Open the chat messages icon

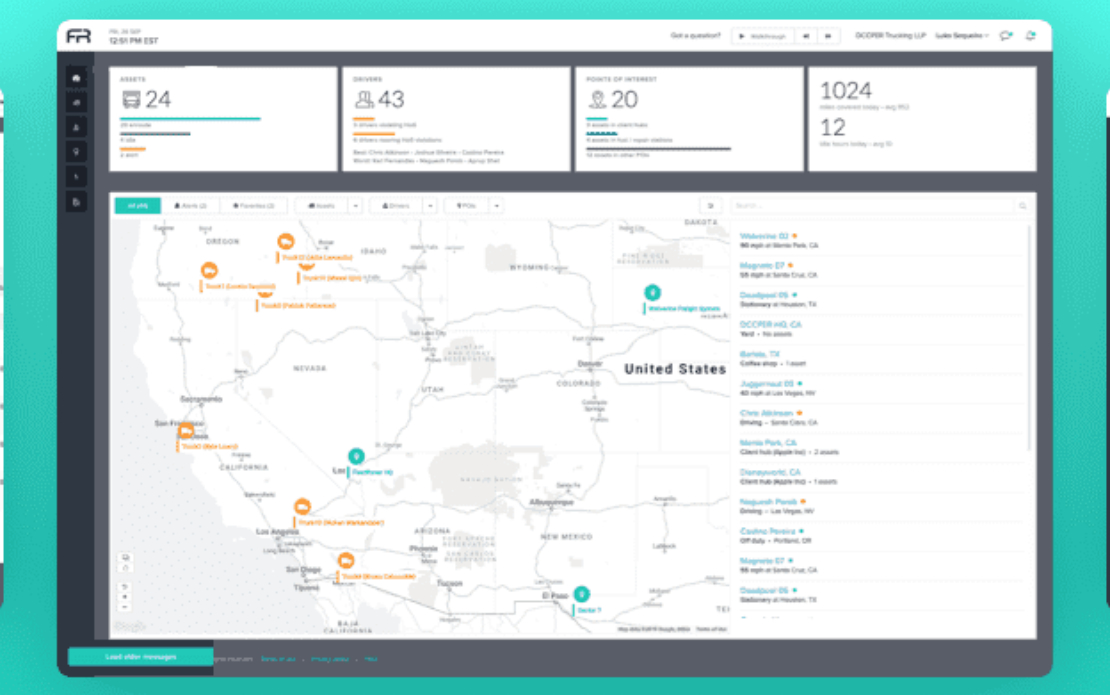click(1005, 36)
